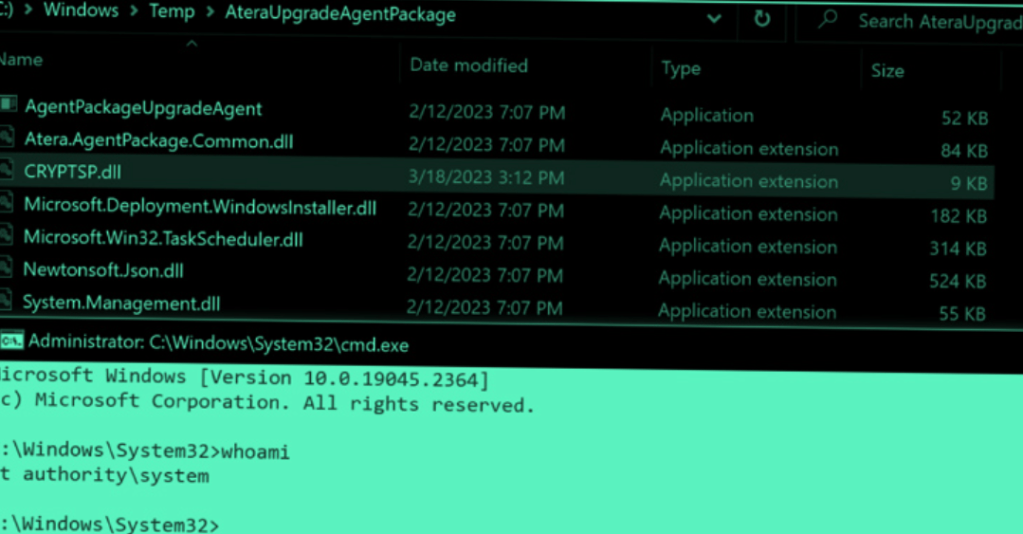This screenshot has height=534, width=1023.
Task: Select the Newtonsoft.Json.dll file name
Action: pyautogui.click(x=104, y=270)
